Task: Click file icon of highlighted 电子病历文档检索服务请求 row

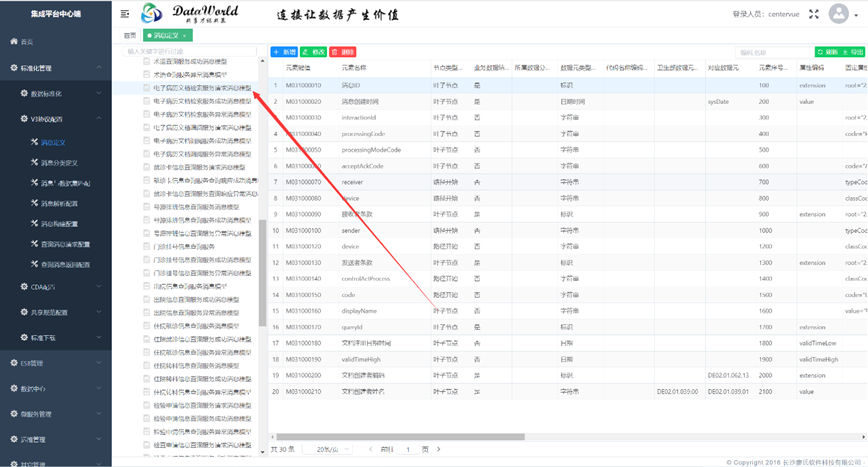Action: (147, 87)
